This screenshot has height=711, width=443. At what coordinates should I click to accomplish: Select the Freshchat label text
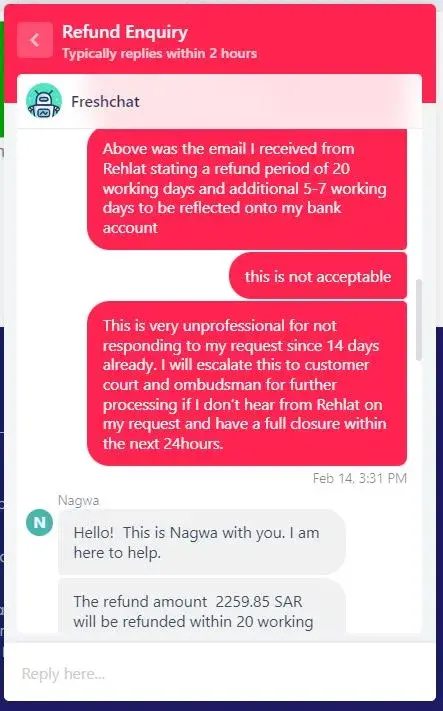[105, 102]
